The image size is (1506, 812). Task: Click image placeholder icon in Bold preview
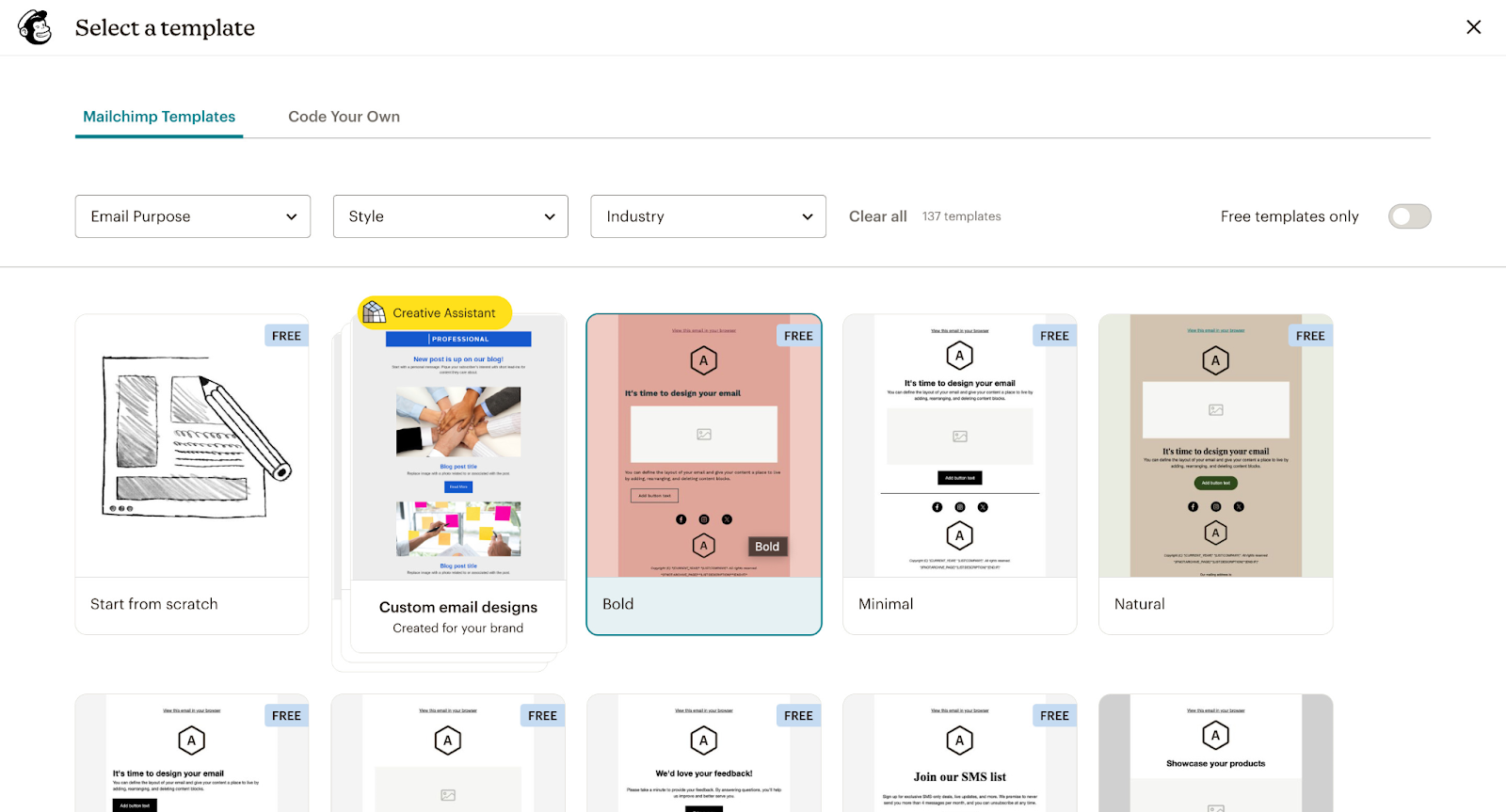point(704,434)
